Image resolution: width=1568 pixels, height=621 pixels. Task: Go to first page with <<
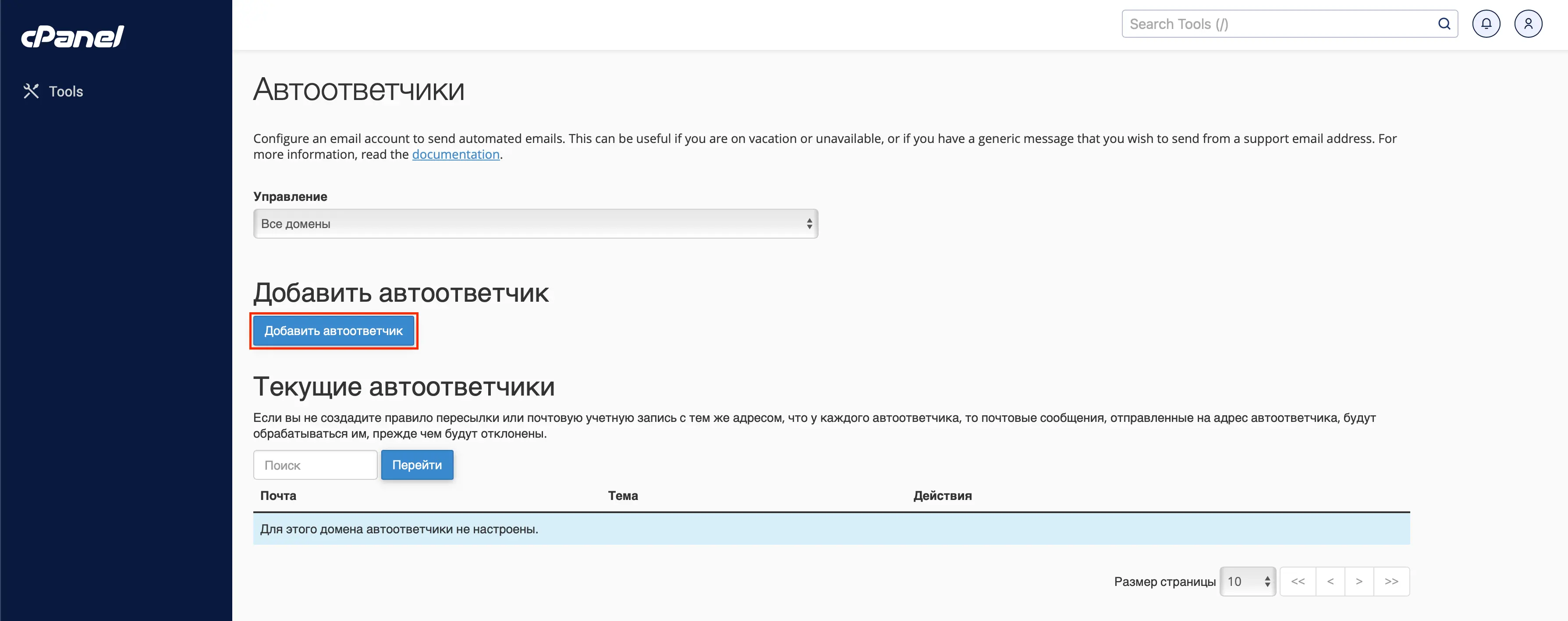[x=1298, y=582]
